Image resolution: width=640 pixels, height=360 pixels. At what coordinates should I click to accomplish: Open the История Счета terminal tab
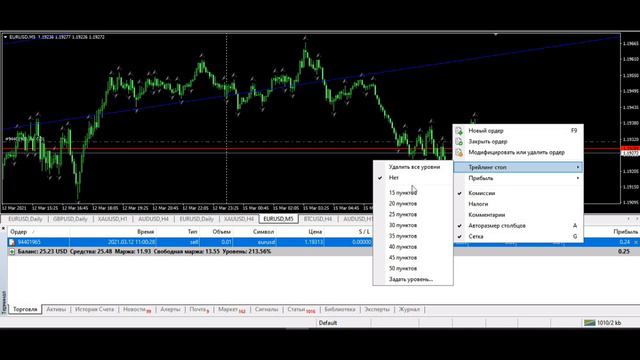tap(94, 309)
